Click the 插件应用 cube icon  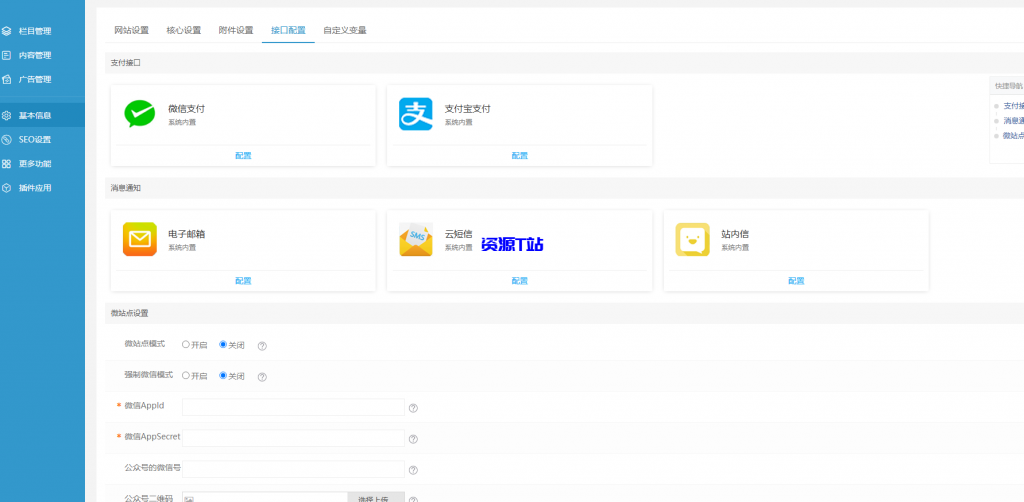pyautogui.click(x=7, y=188)
